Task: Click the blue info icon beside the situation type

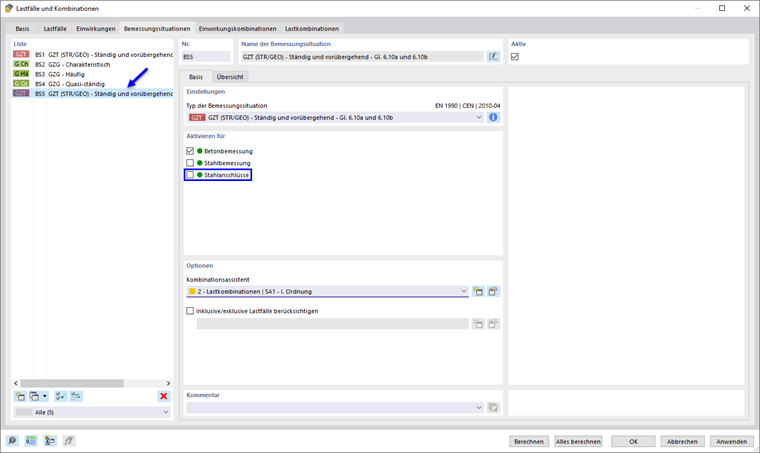Action: [493, 117]
